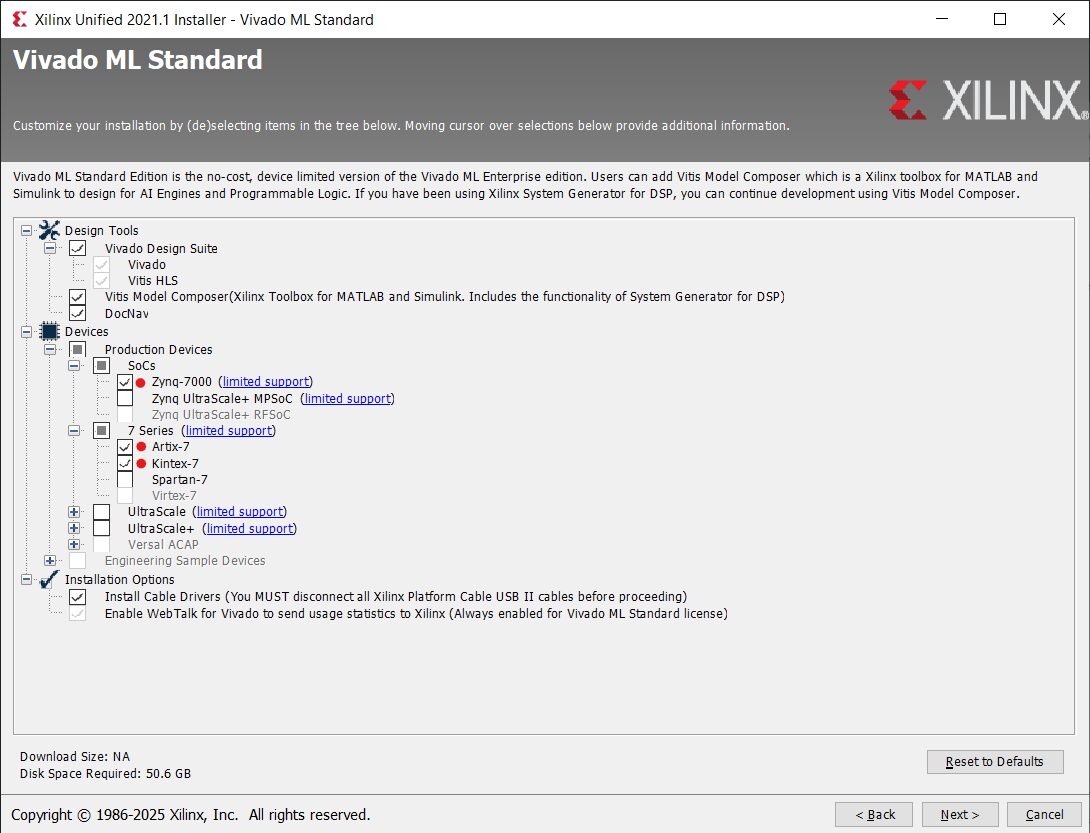The width and height of the screenshot is (1090, 833).
Task: Expand the UltraScale+ node
Action: tap(74, 528)
